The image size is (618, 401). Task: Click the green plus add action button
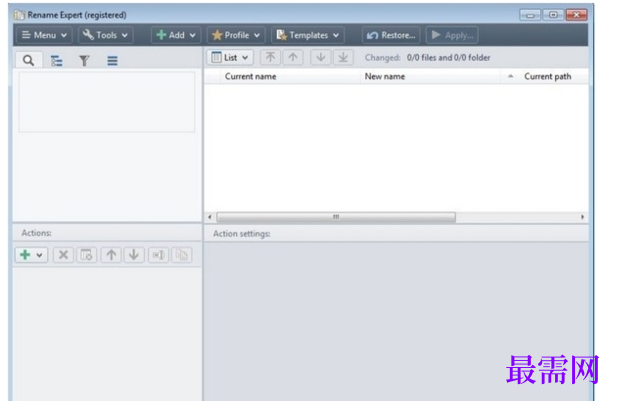25,255
